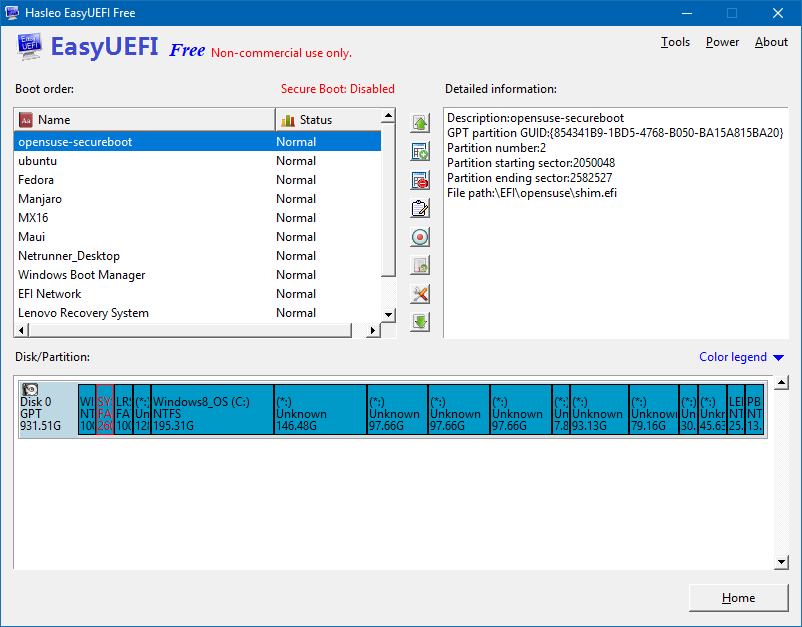The height and width of the screenshot is (627, 802).
Task: Move the opensuse-secureboot entry up
Action: click(x=420, y=122)
